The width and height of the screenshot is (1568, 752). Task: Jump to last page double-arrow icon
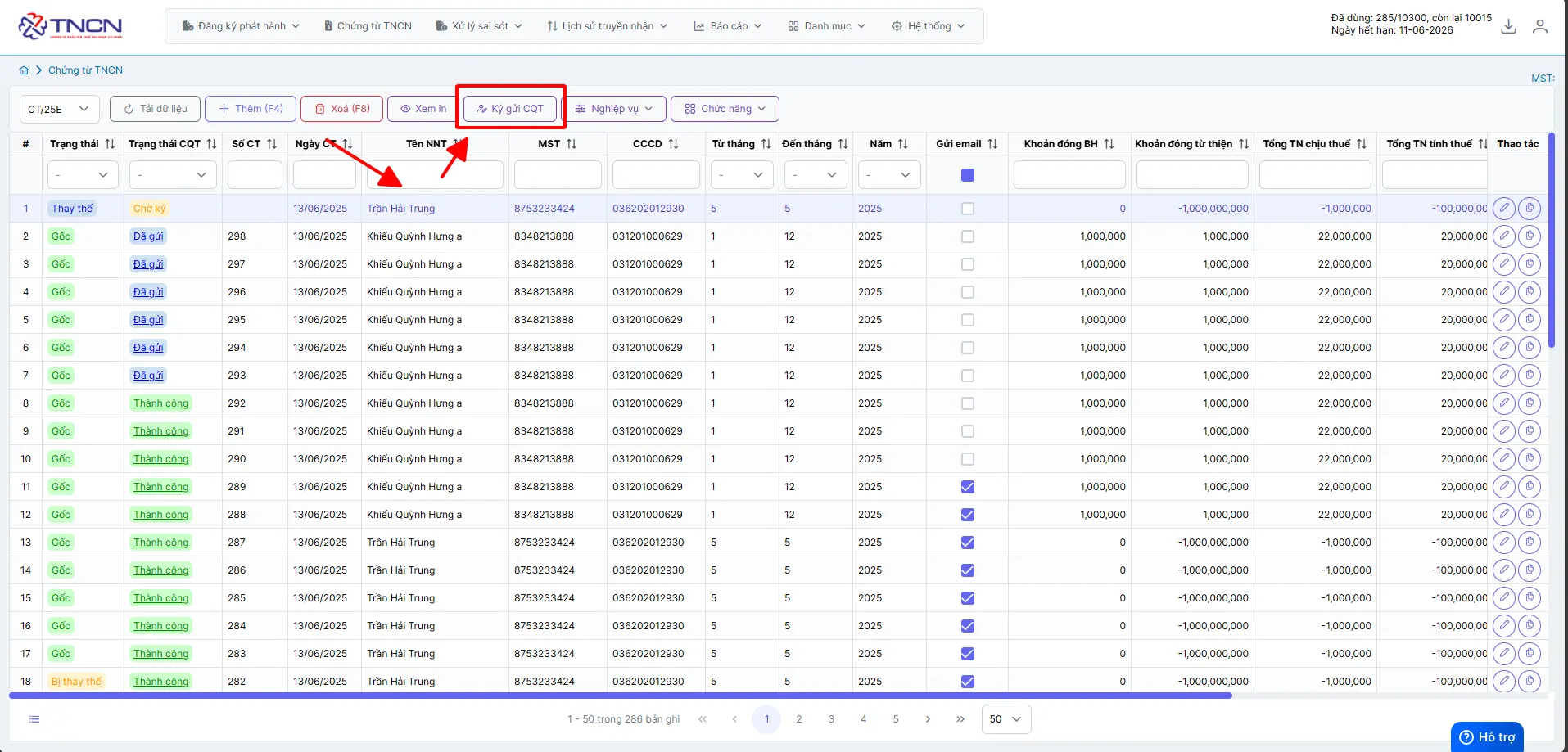tap(960, 719)
